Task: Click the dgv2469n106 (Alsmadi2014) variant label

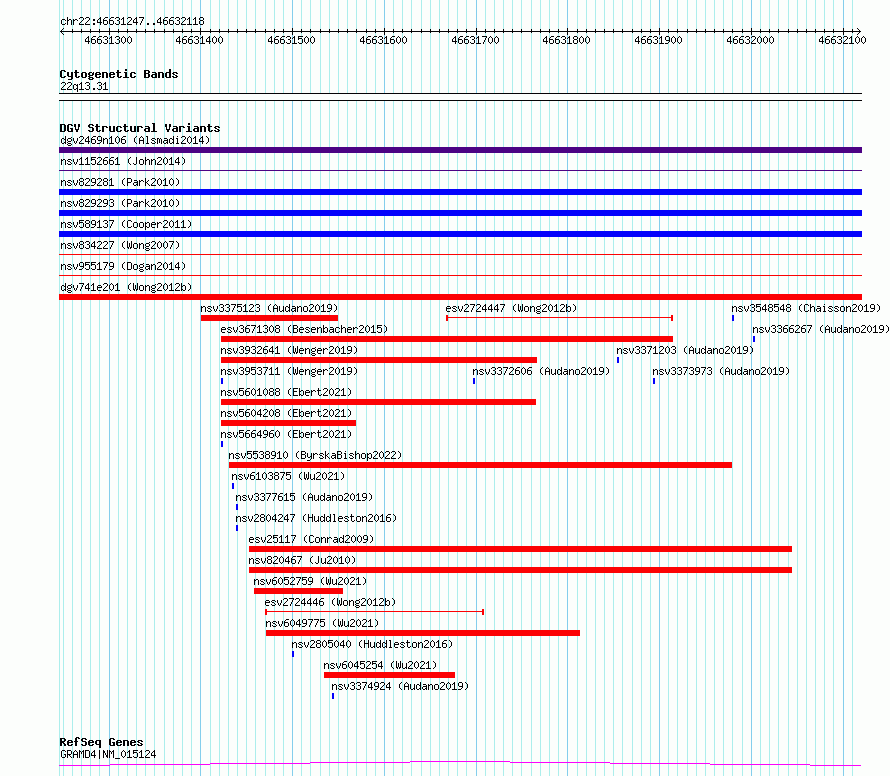Action: (x=135, y=140)
